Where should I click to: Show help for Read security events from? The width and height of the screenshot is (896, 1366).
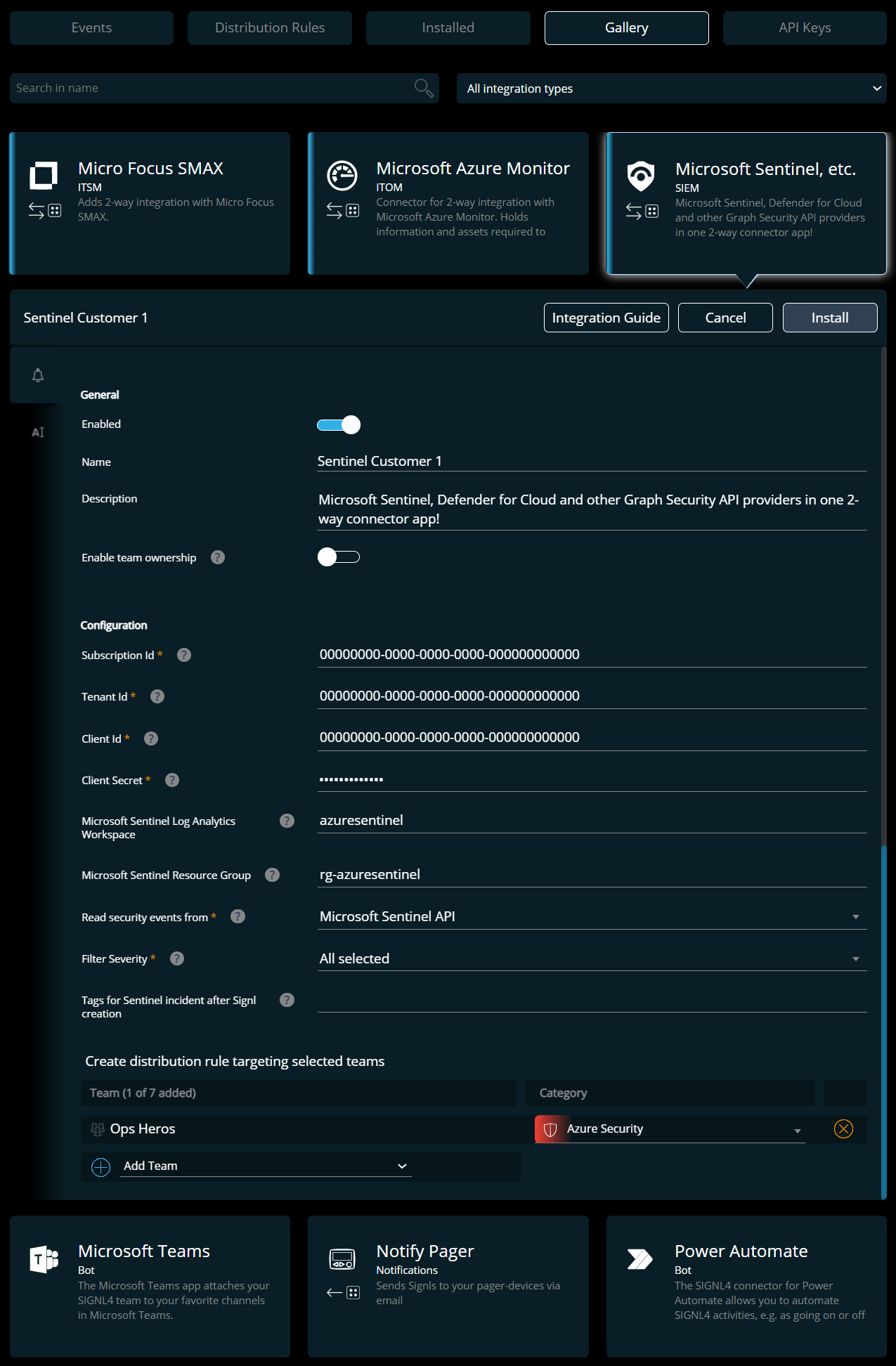(238, 916)
